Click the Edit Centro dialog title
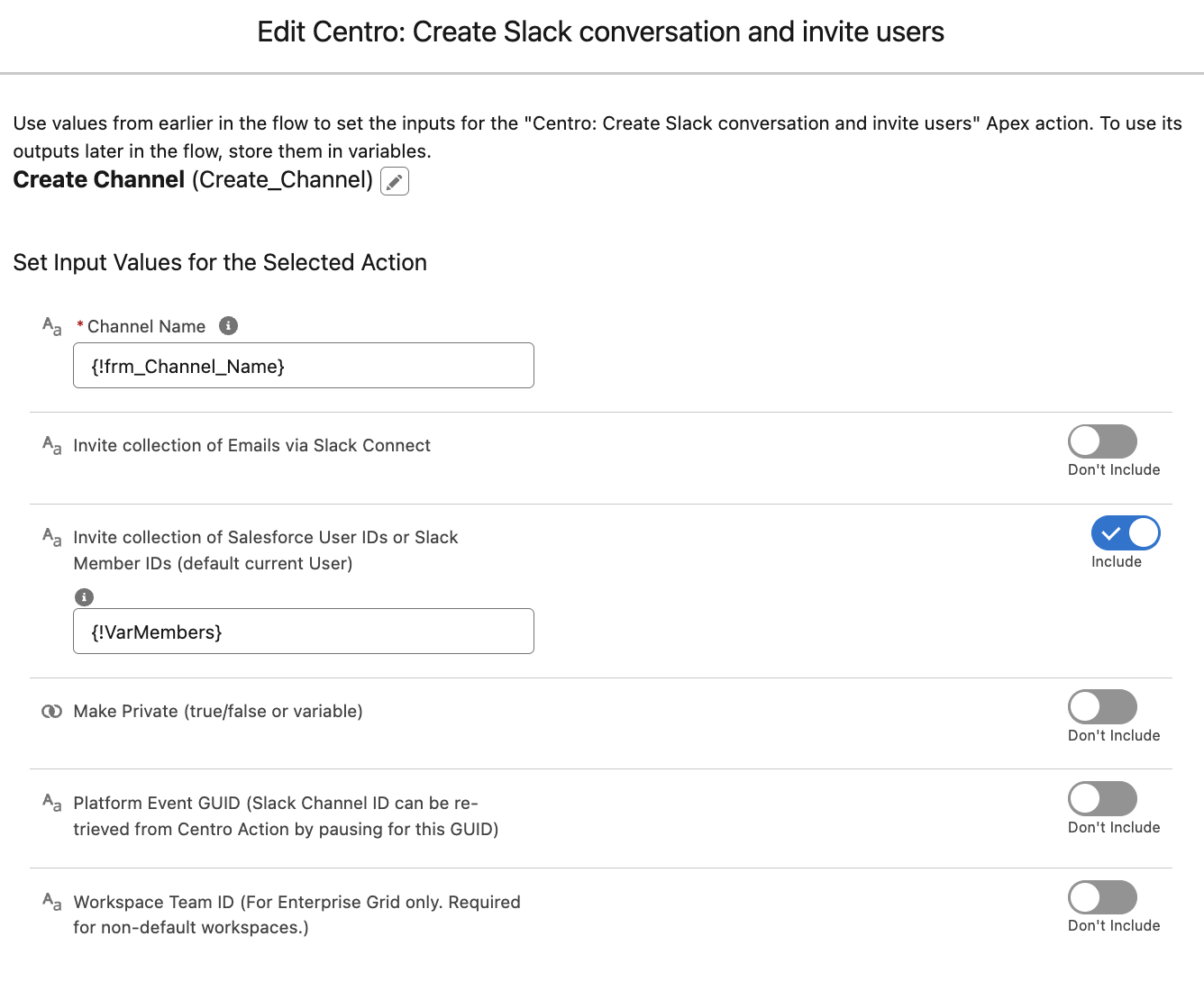Viewport: 1204px width, 982px height. point(601,32)
